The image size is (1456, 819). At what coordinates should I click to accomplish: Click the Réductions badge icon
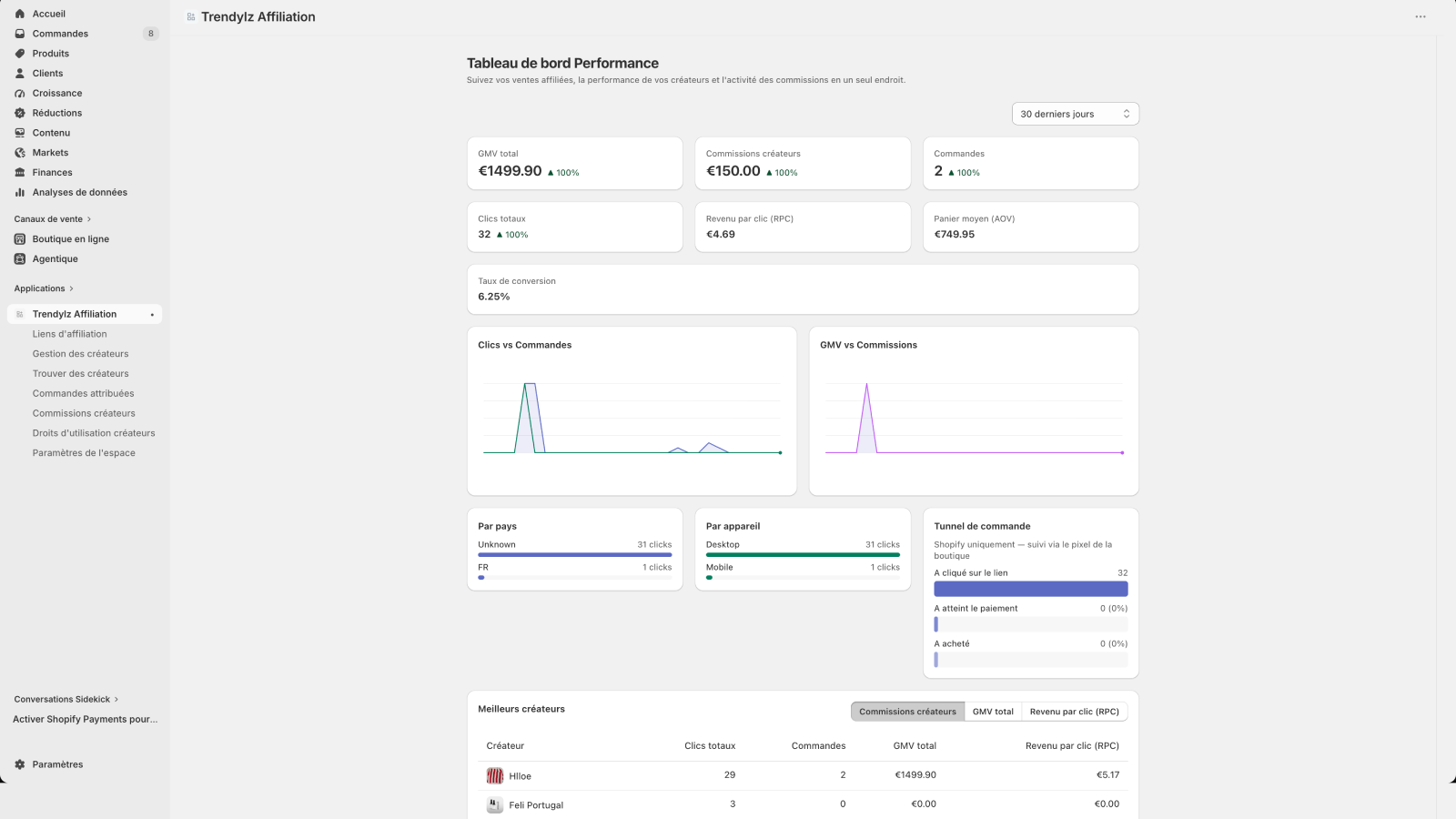pyautogui.click(x=20, y=113)
